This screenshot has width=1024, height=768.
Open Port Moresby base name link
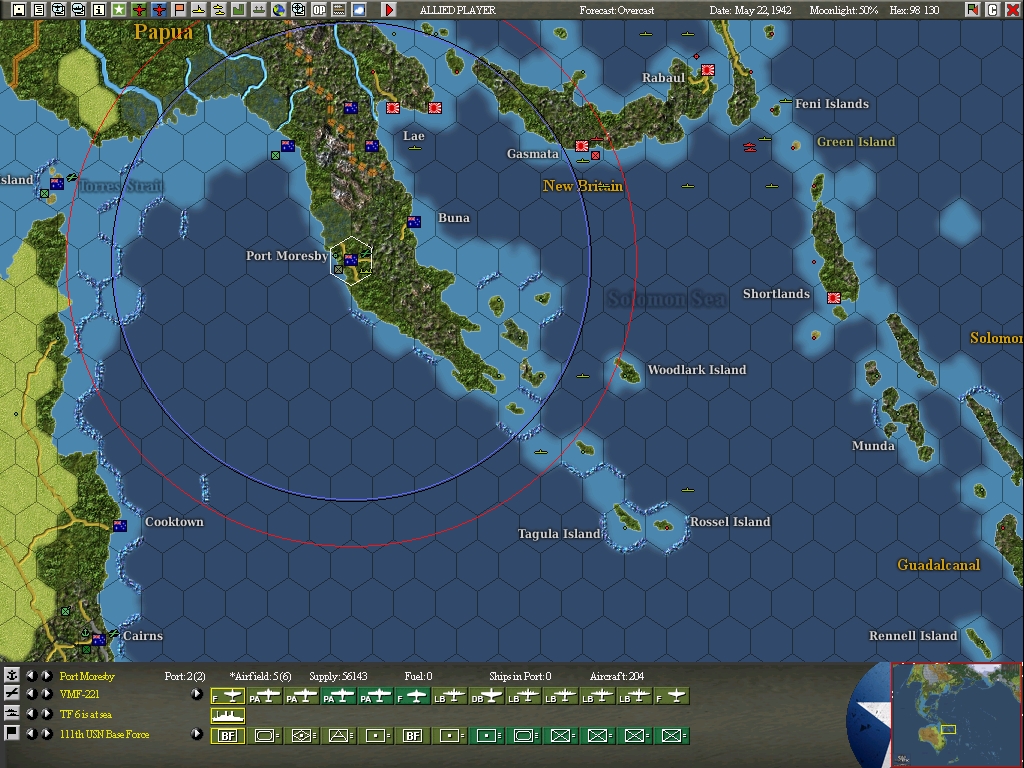pyautogui.click(x=87, y=676)
